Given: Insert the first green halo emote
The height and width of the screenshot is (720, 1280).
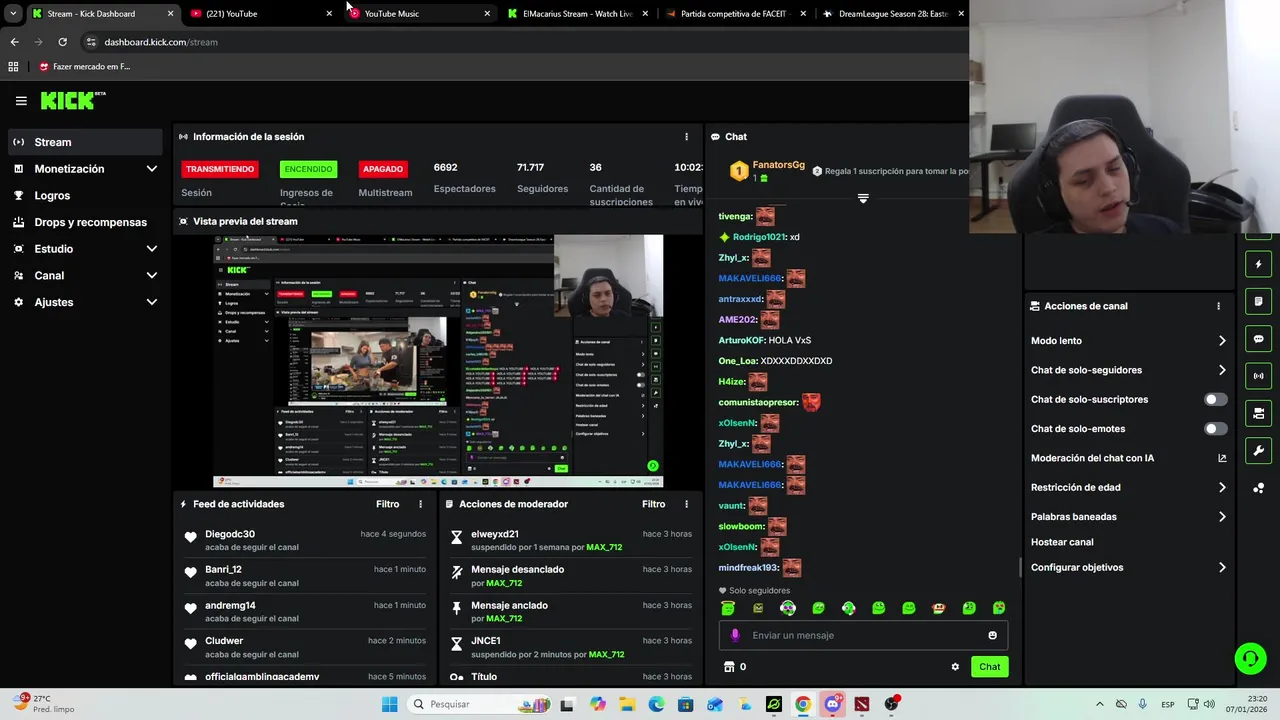Looking at the screenshot, I should [728, 608].
